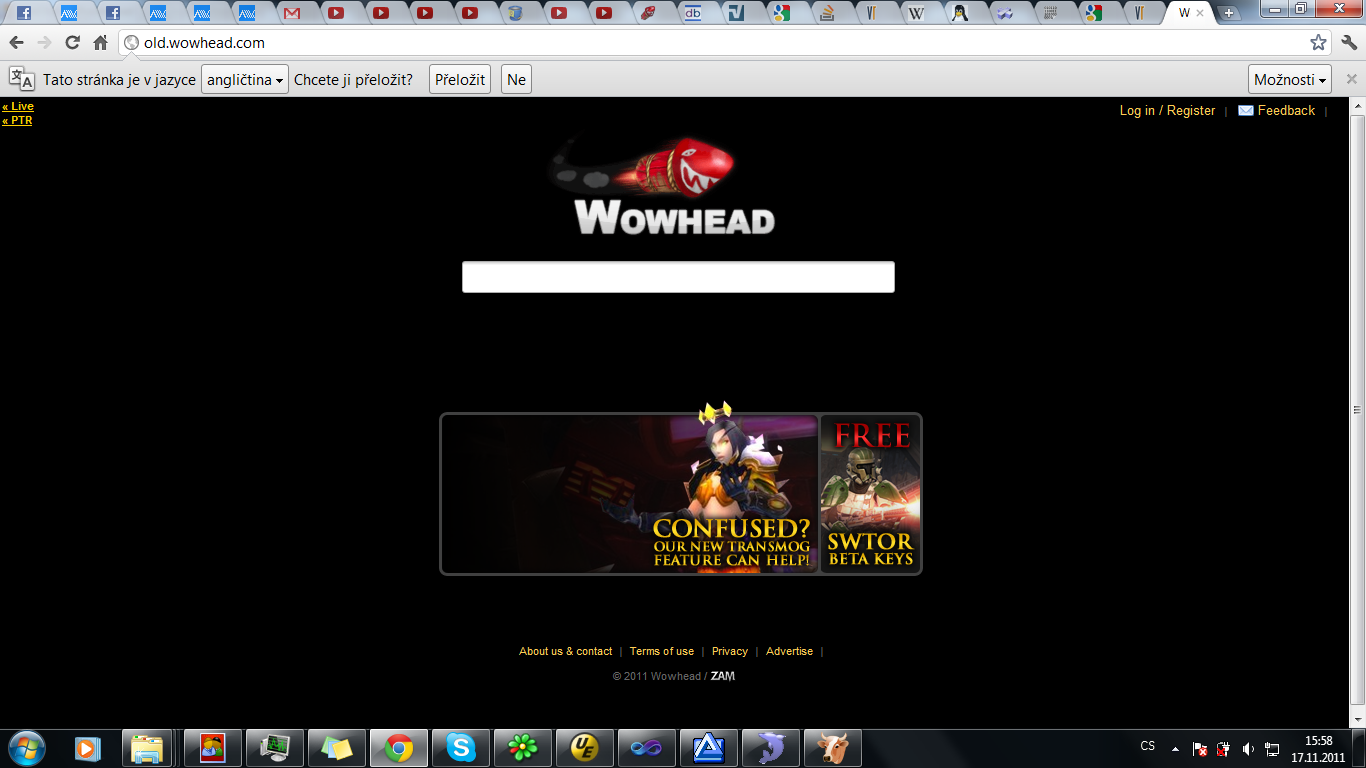Open the Windows Start menu
This screenshot has width=1366, height=768.
(x=27, y=748)
